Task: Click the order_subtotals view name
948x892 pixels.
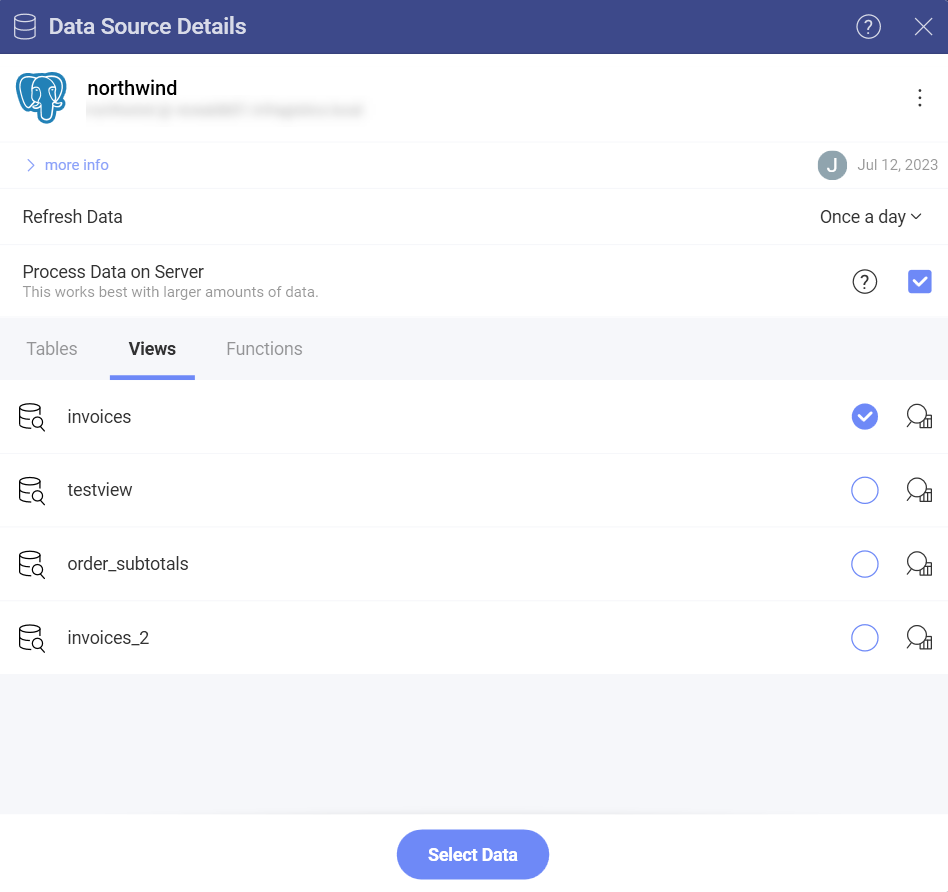Action: point(128,564)
